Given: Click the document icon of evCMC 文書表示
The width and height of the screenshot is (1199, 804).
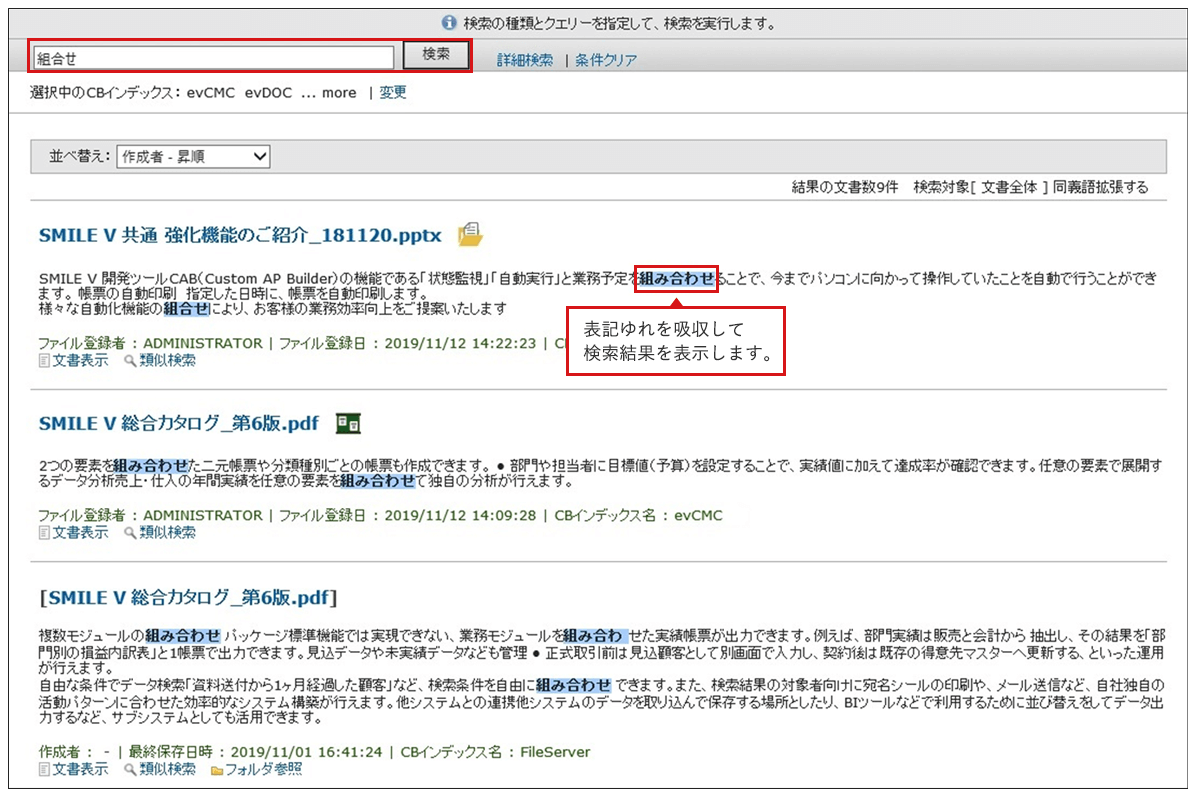Looking at the screenshot, I should [44, 532].
